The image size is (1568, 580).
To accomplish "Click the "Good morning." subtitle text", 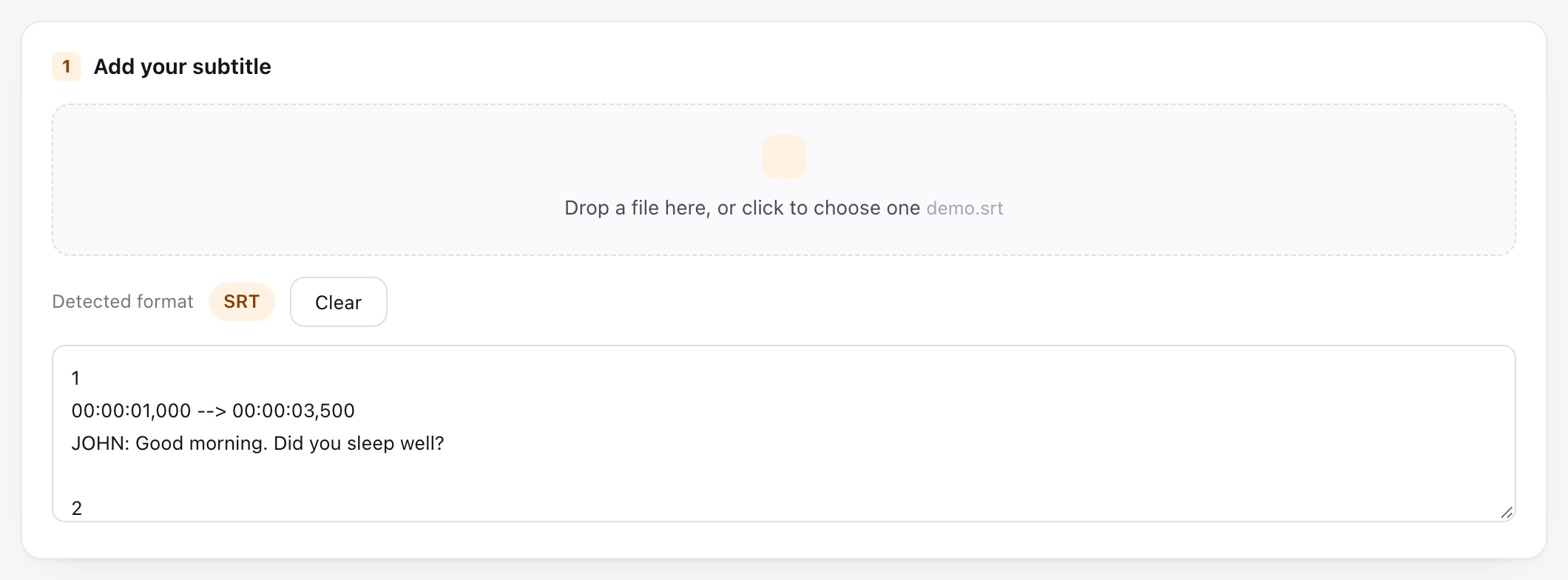I will pyautogui.click(x=201, y=443).
